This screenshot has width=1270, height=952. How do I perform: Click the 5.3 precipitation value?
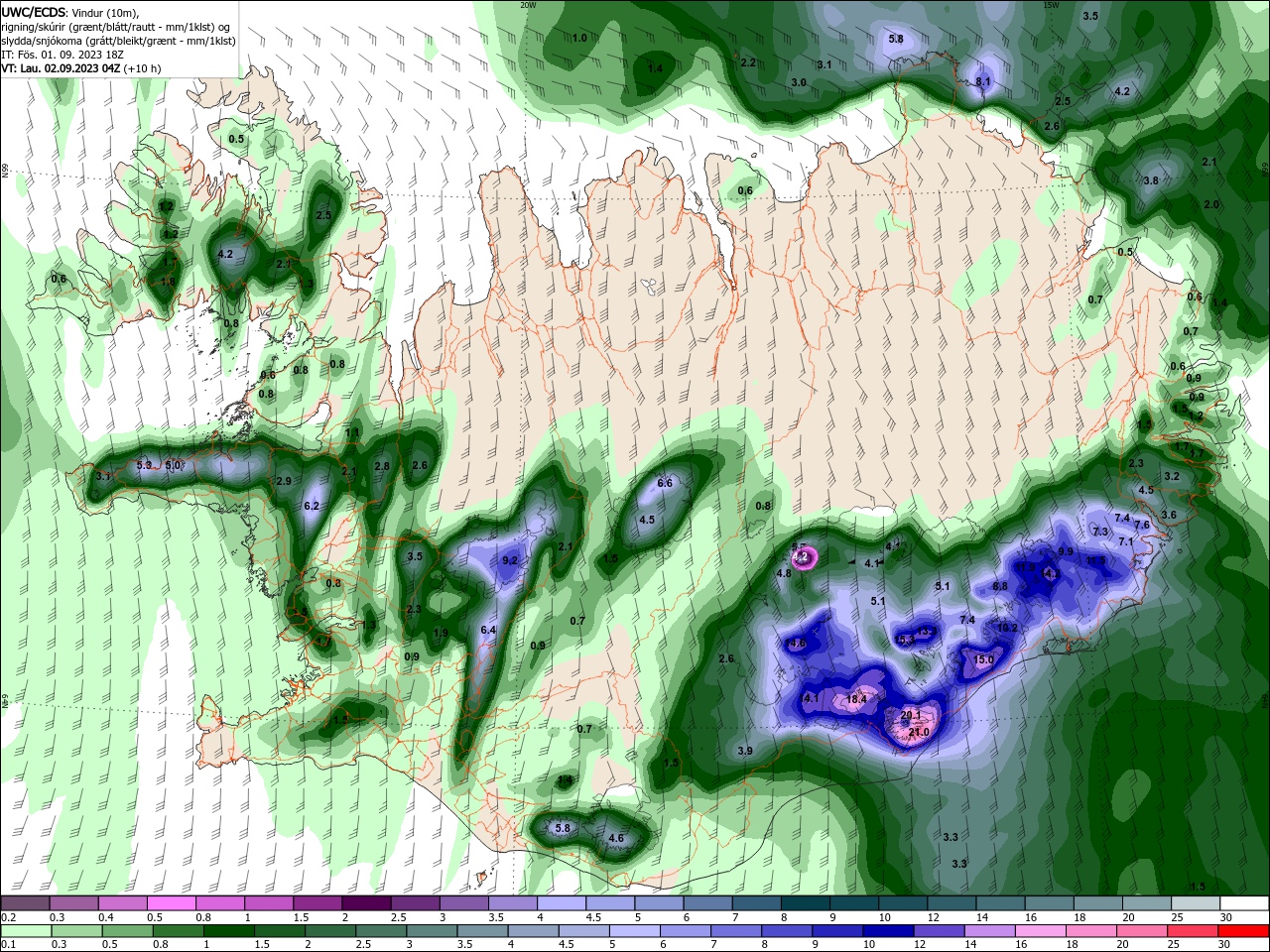pyautogui.click(x=144, y=464)
